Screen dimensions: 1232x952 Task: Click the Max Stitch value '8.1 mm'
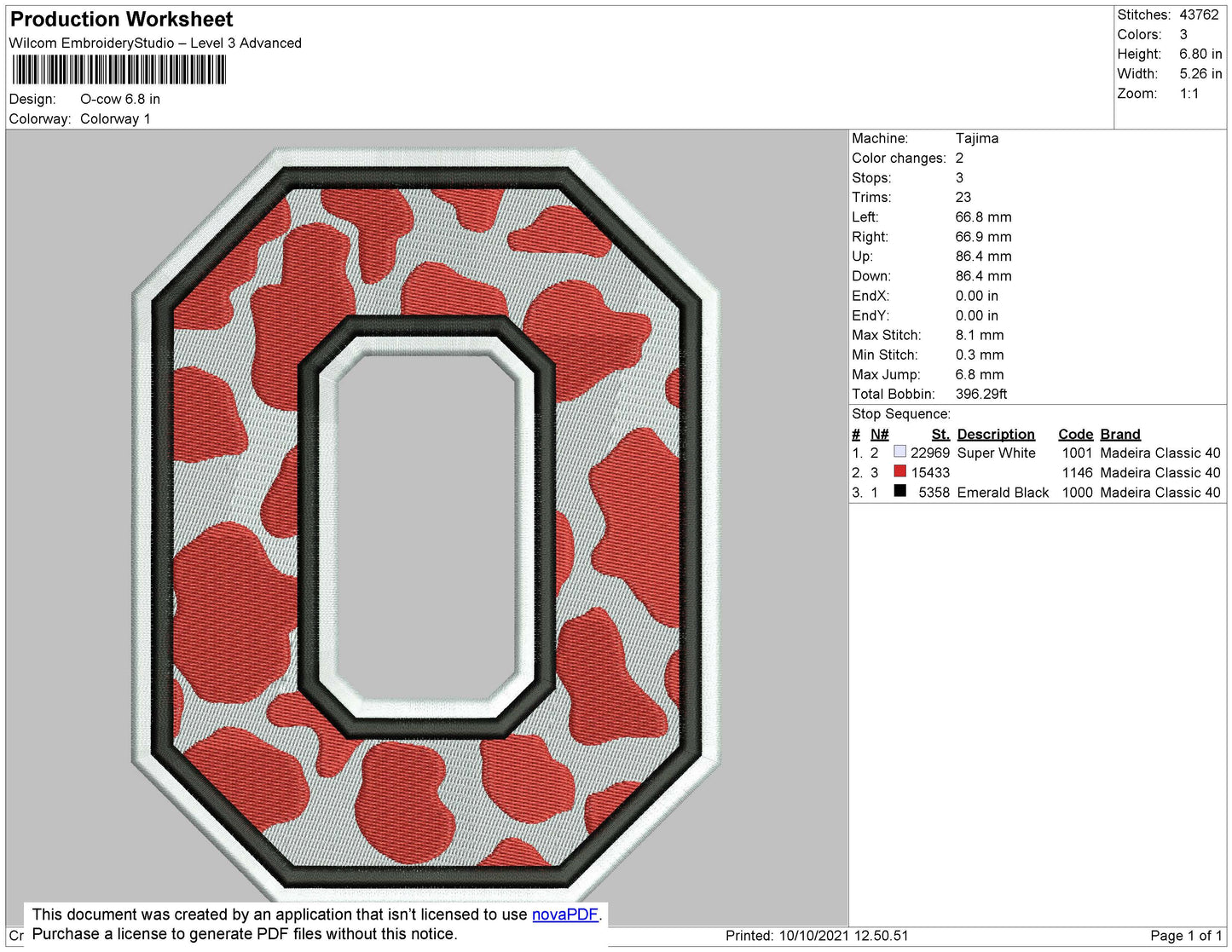tap(980, 335)
